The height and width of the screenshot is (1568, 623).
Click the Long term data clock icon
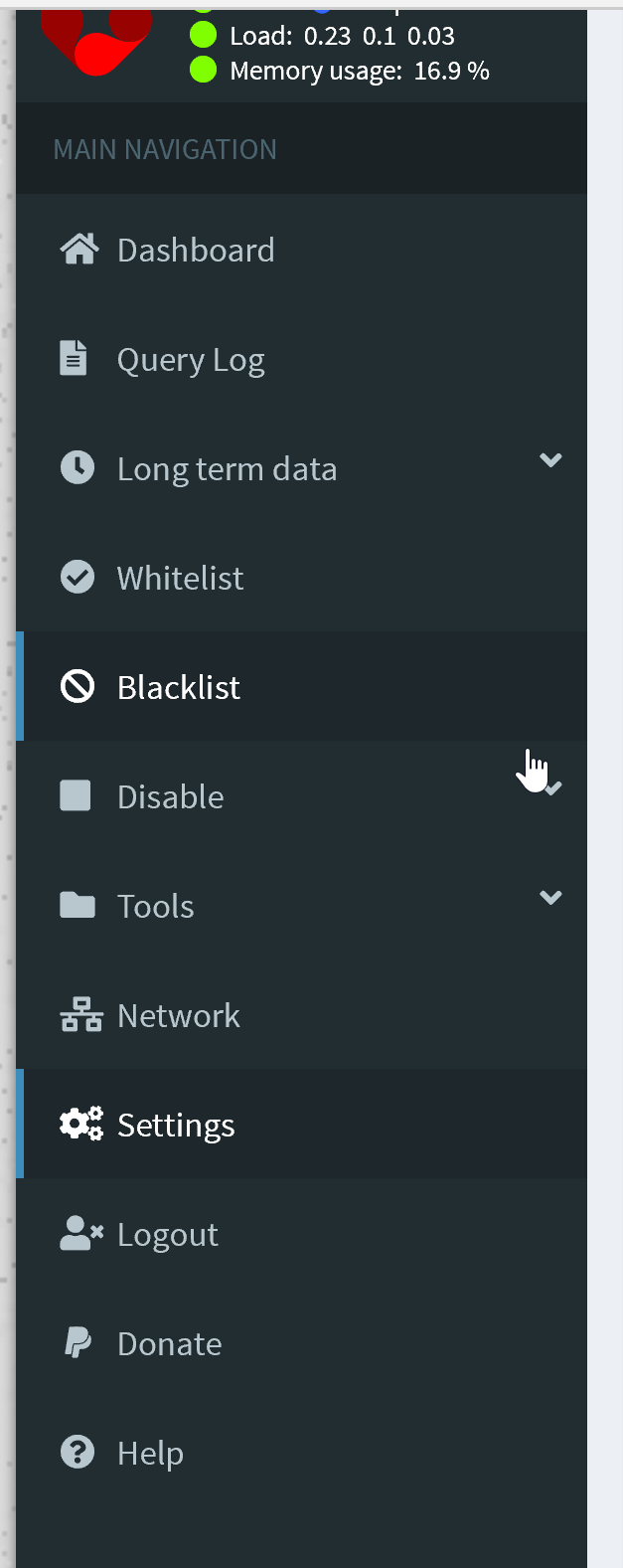(x=78, y=467)
